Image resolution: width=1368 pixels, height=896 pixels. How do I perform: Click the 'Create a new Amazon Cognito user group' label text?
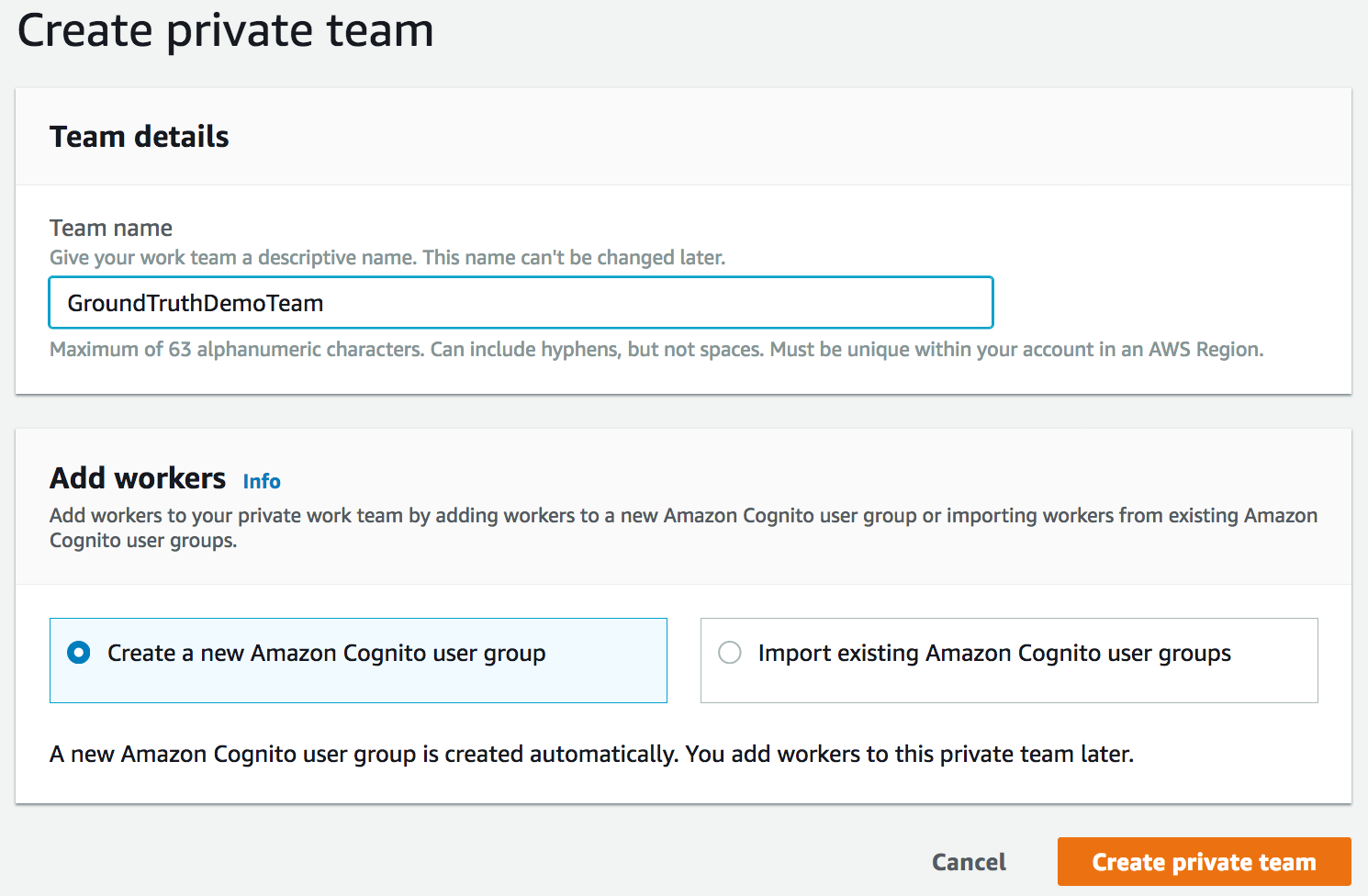[x=326, y=653]
